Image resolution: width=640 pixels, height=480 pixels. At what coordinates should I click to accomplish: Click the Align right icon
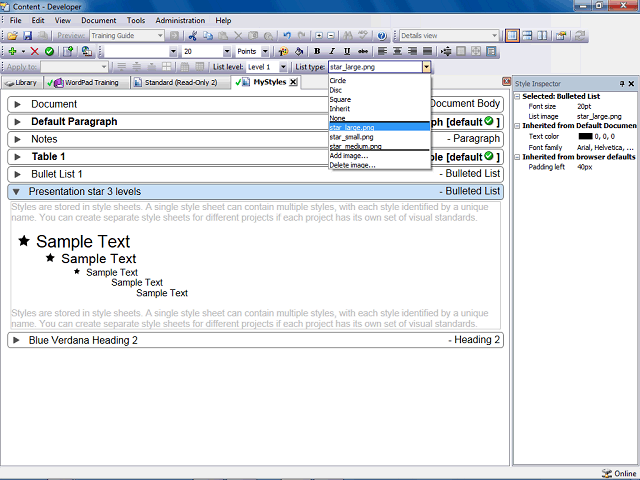(x=412, y=51)
